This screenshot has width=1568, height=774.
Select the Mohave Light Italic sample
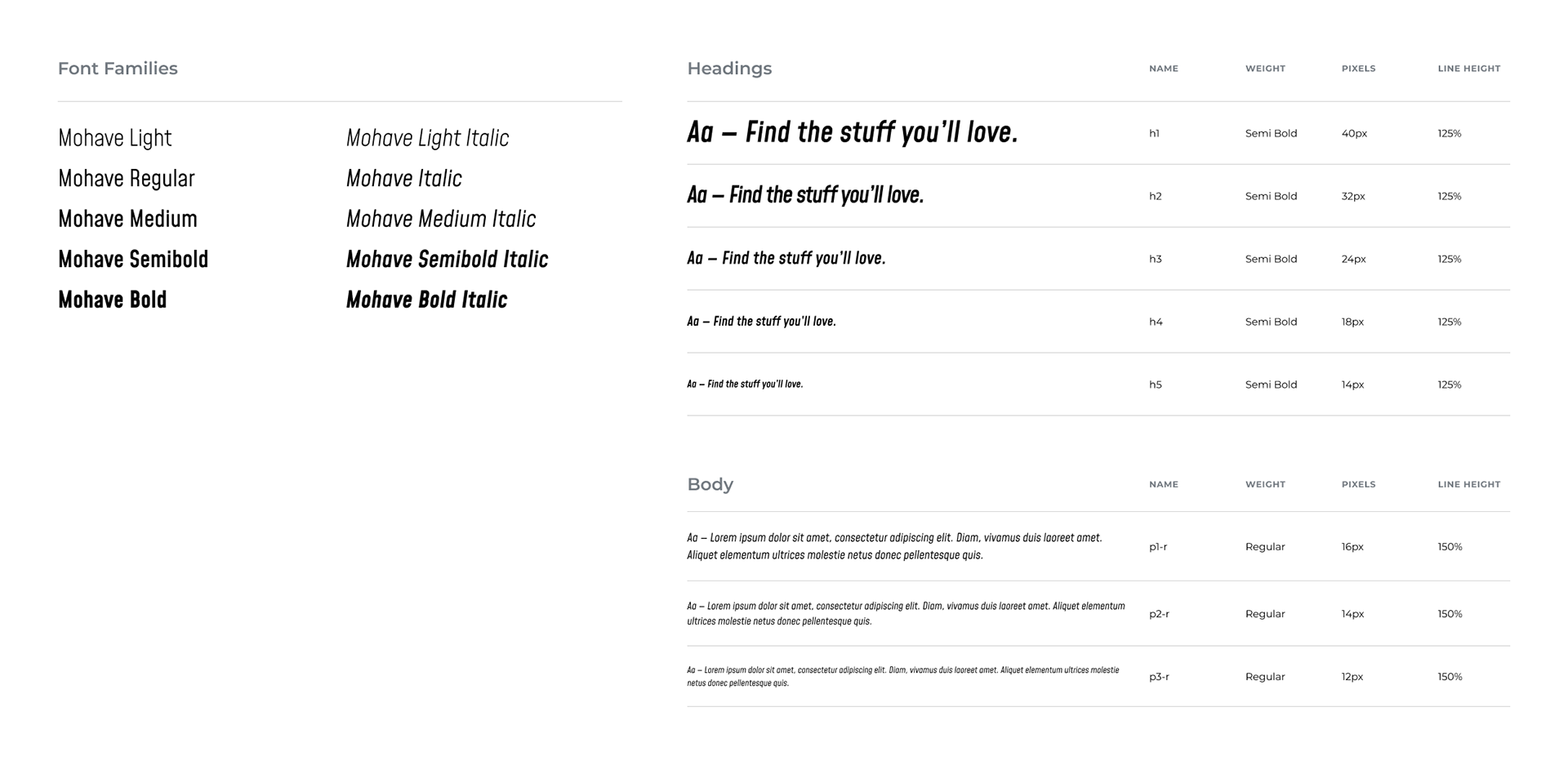click(x=427, y=138)
